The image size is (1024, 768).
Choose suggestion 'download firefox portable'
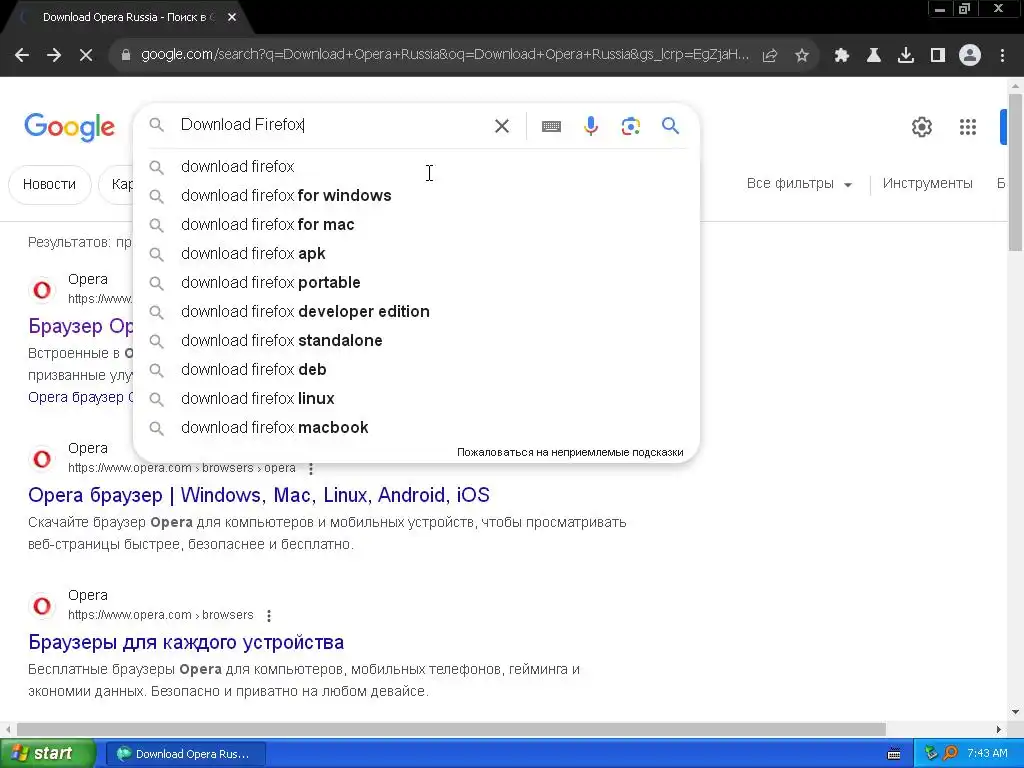click(x=416, y=282)
